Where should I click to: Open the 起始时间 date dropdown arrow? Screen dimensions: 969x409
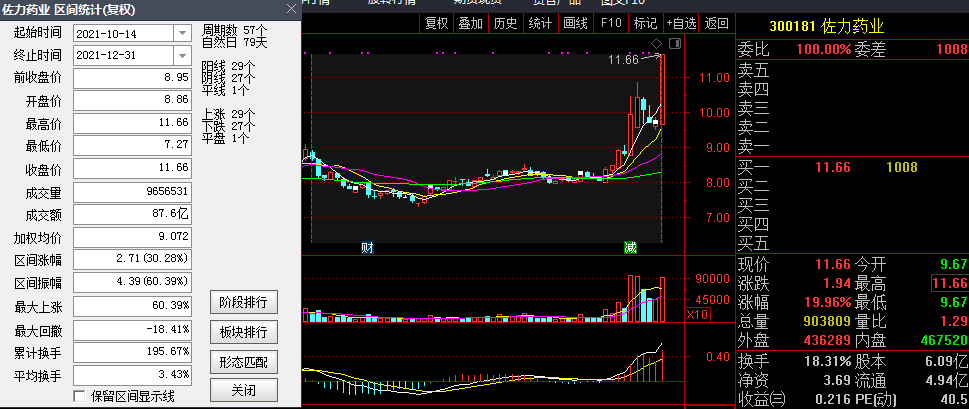pos(182,33)
